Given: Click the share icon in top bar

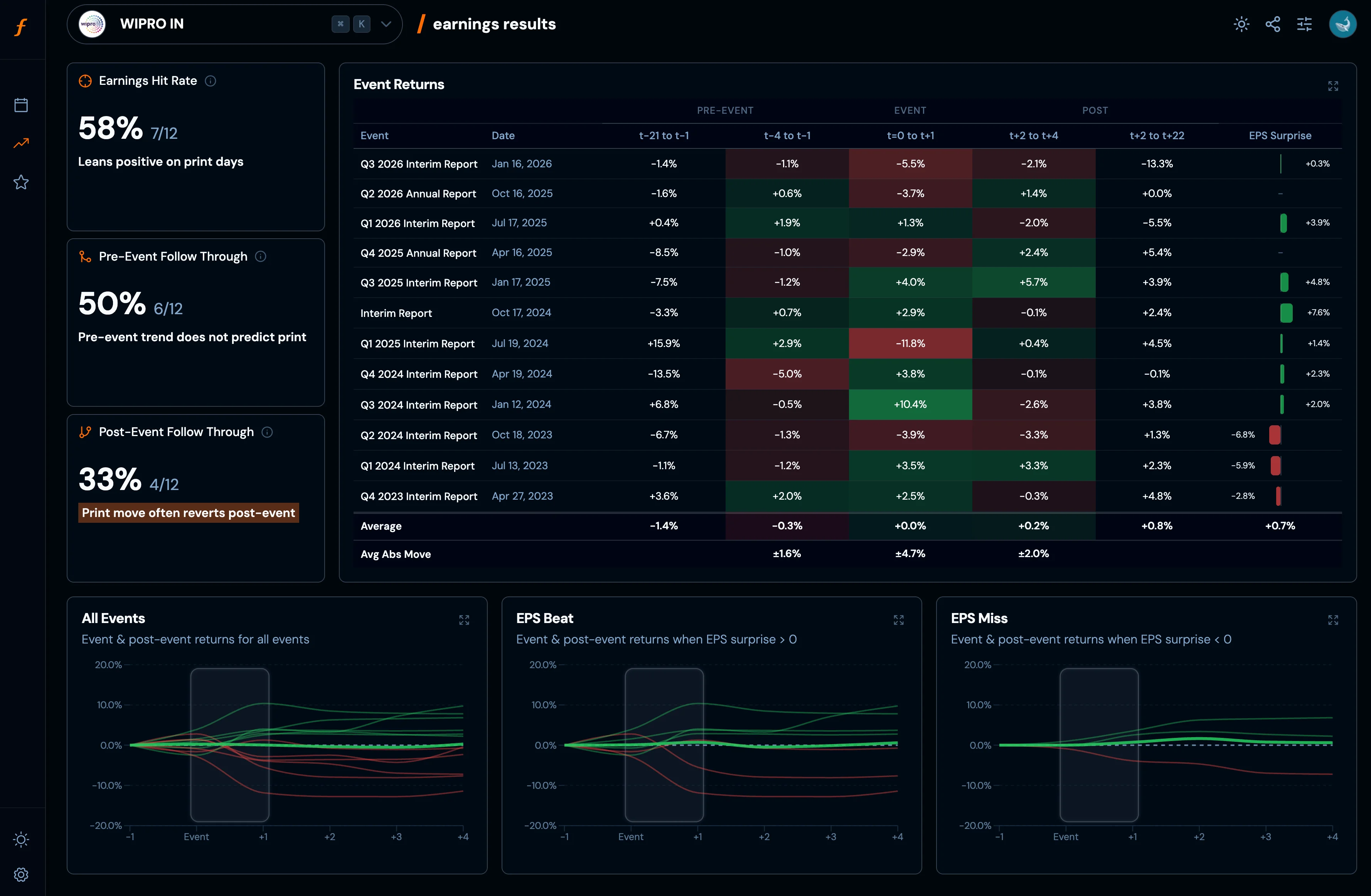Looking at the screenshot, I should (x=1273, y=24).
